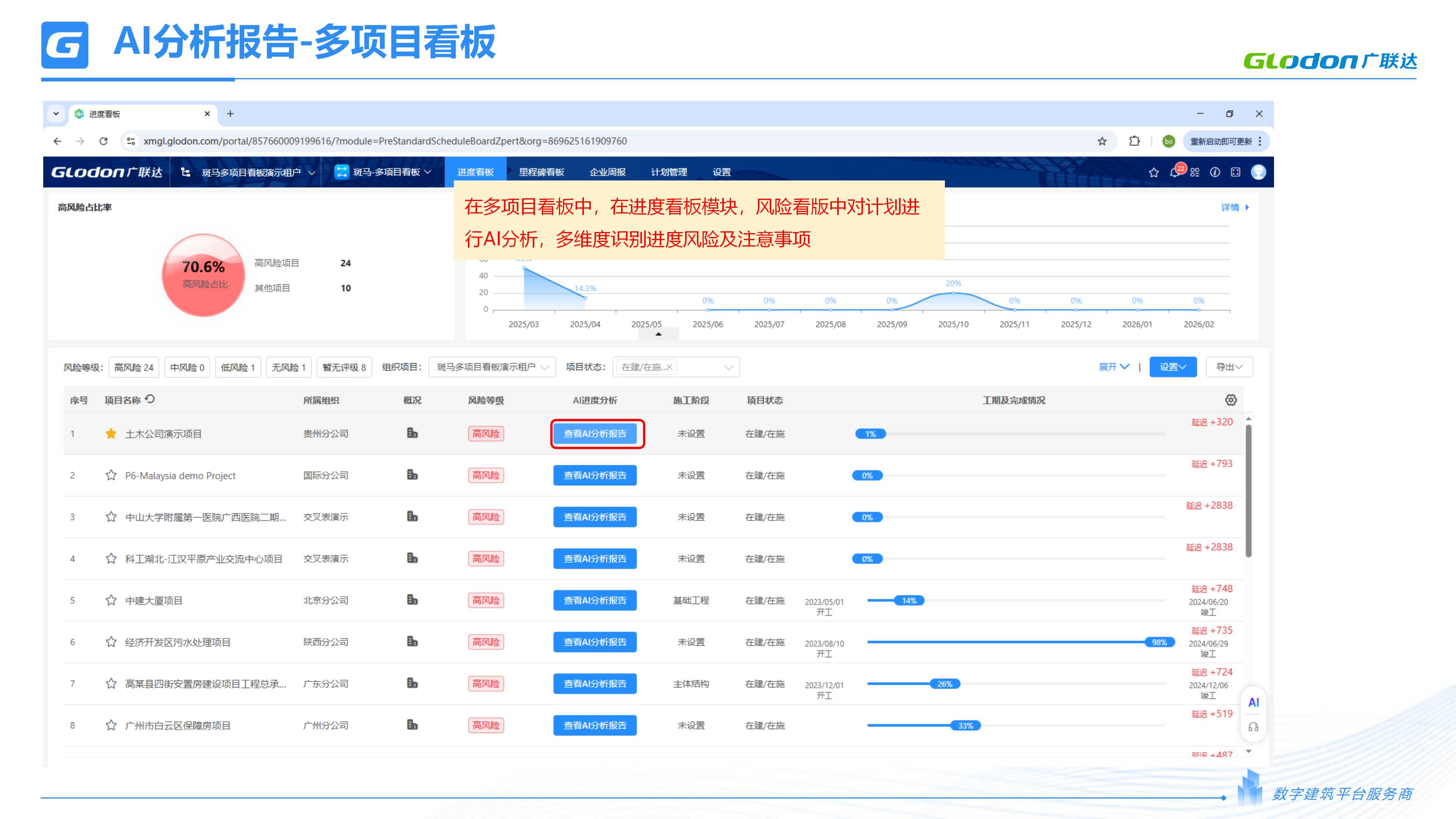Screen dimensions: 1456x819
Task: Click refresh icon beside 项目名称 header
Action: 150,399
